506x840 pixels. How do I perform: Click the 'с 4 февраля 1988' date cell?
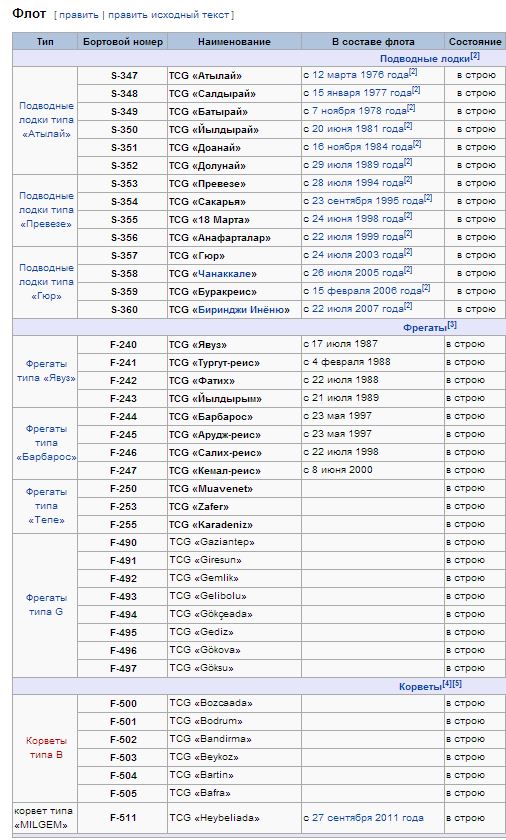click(x=373, y=363)
